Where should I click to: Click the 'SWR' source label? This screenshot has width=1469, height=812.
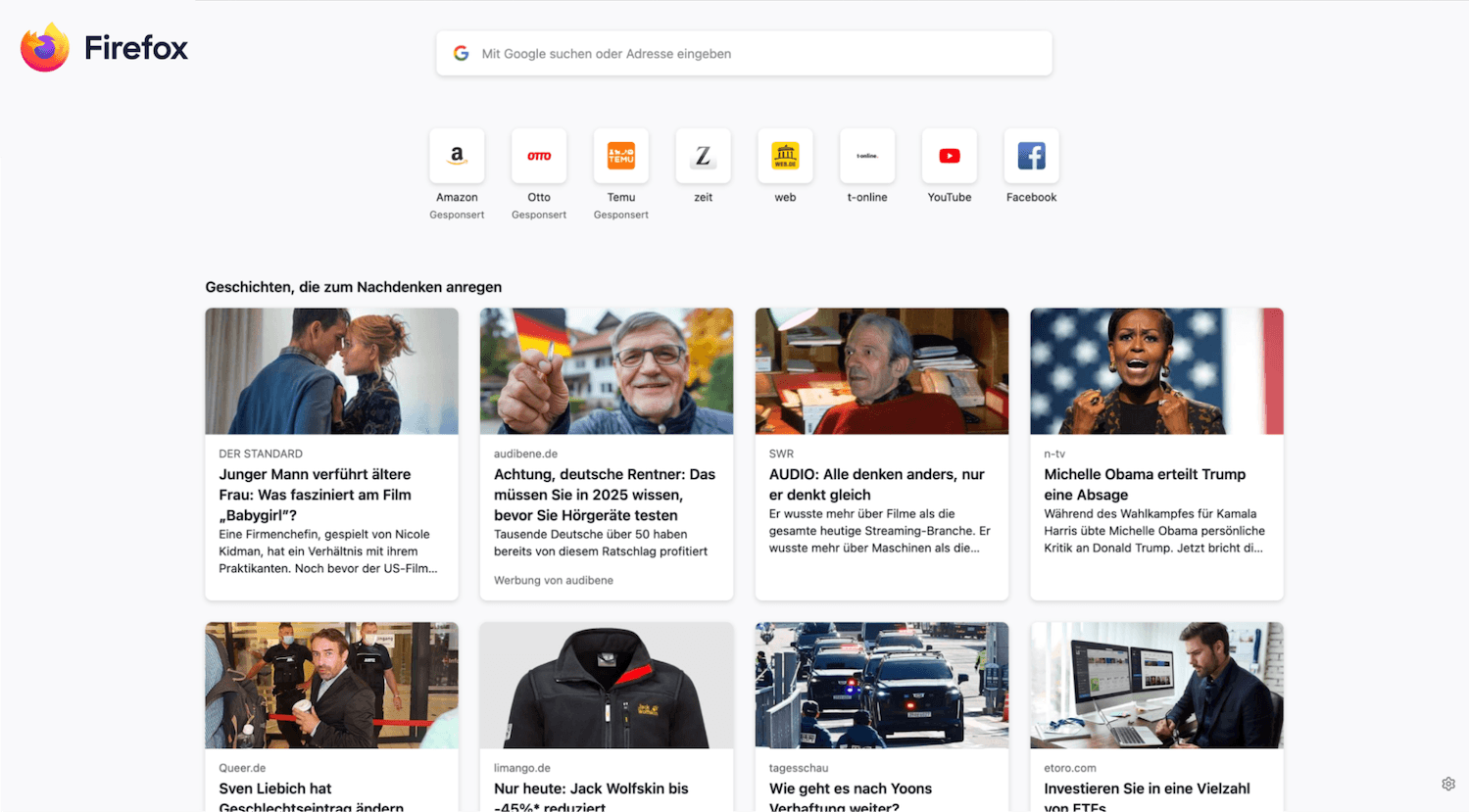(x=781, y=454)
